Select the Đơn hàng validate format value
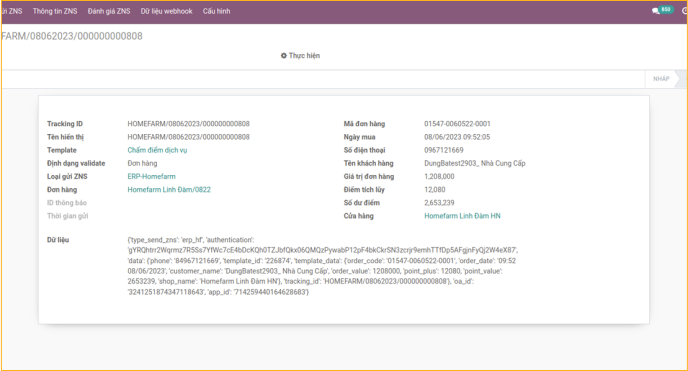This screenshot has width=688, height=371. pyautogui.click(x=142, y=163)
